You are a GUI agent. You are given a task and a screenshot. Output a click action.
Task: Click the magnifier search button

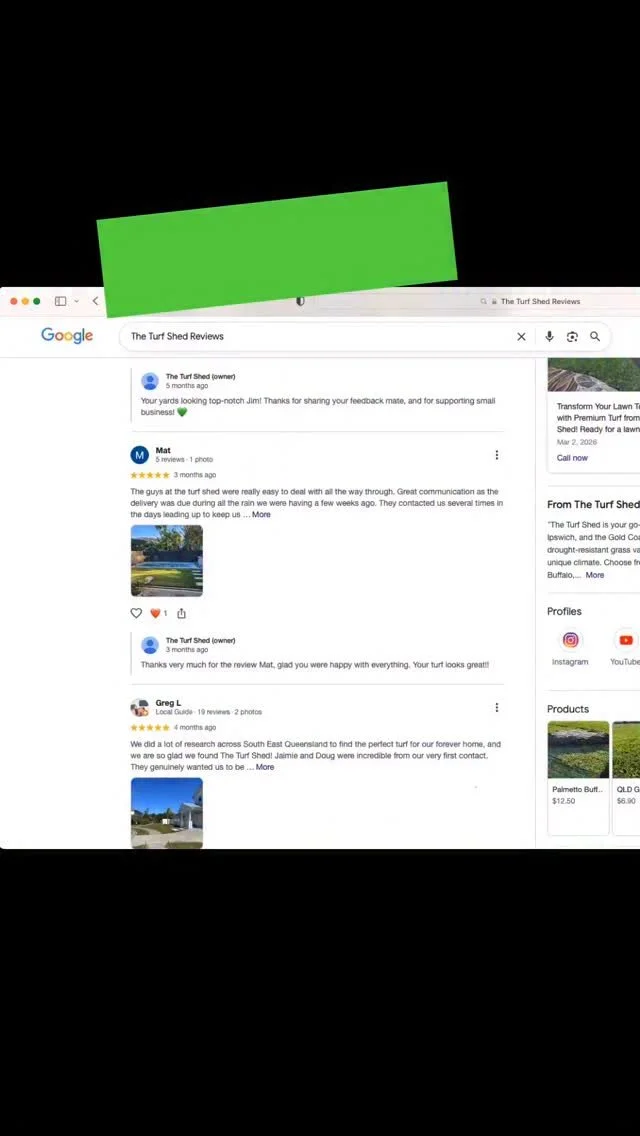(595, 336)
